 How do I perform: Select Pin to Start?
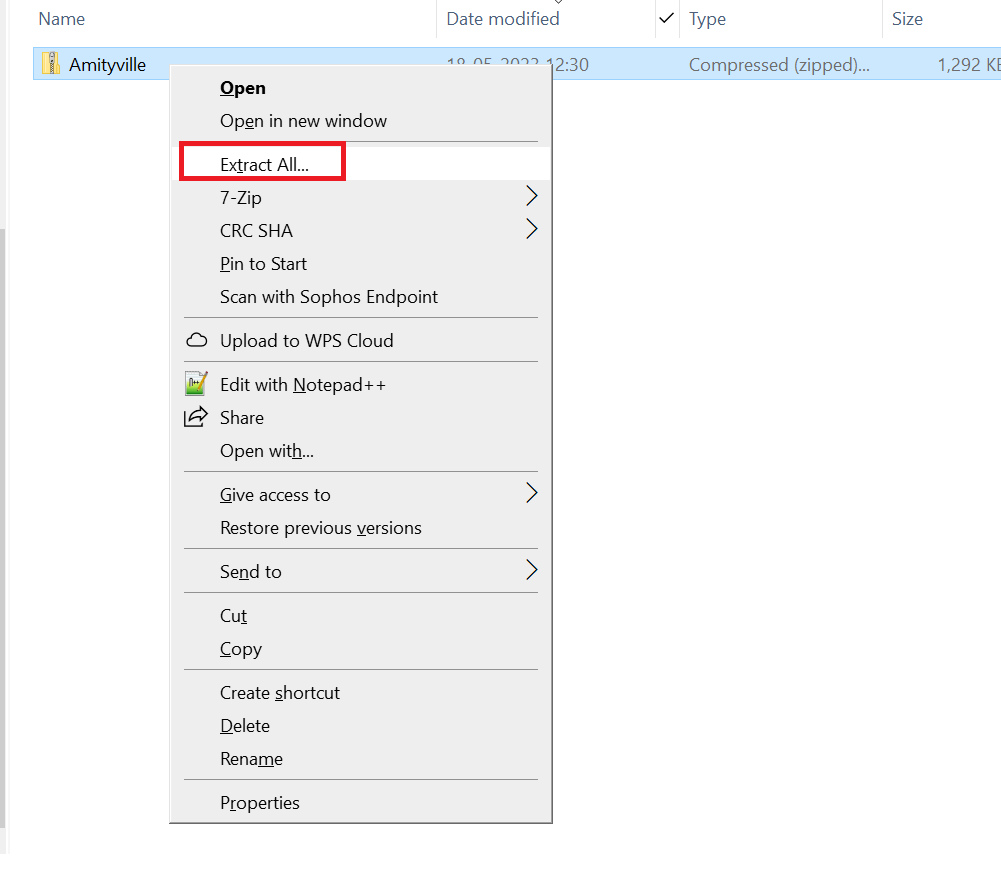click(x=263, y=264)
